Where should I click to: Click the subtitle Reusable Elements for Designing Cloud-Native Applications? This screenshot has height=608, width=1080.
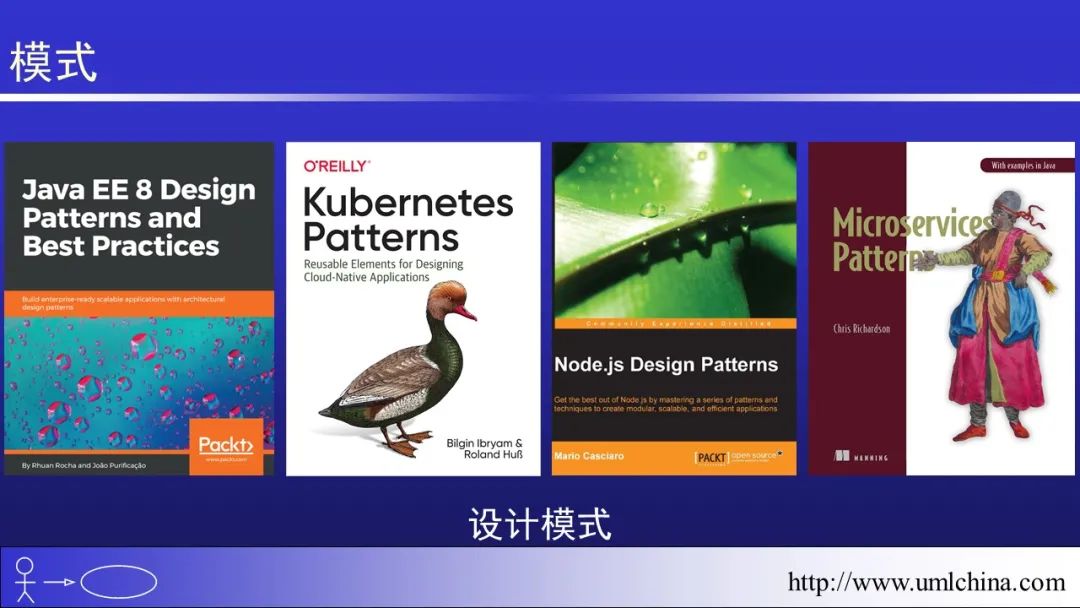[384, 271]
